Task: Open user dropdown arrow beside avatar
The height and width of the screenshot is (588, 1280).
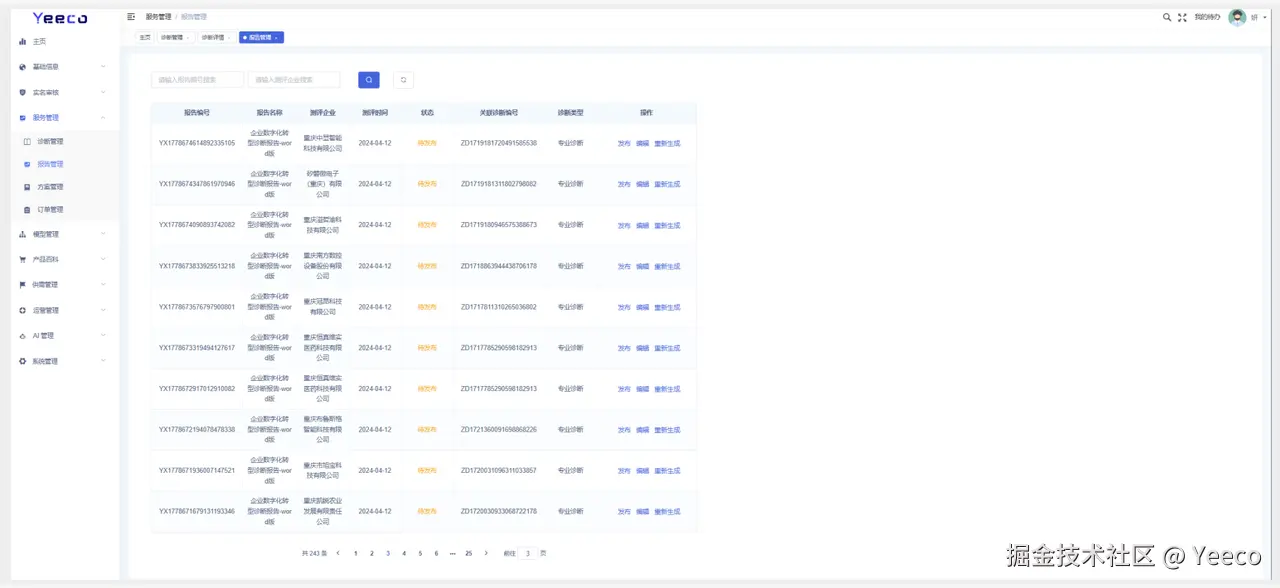Action: point(1263,17)
